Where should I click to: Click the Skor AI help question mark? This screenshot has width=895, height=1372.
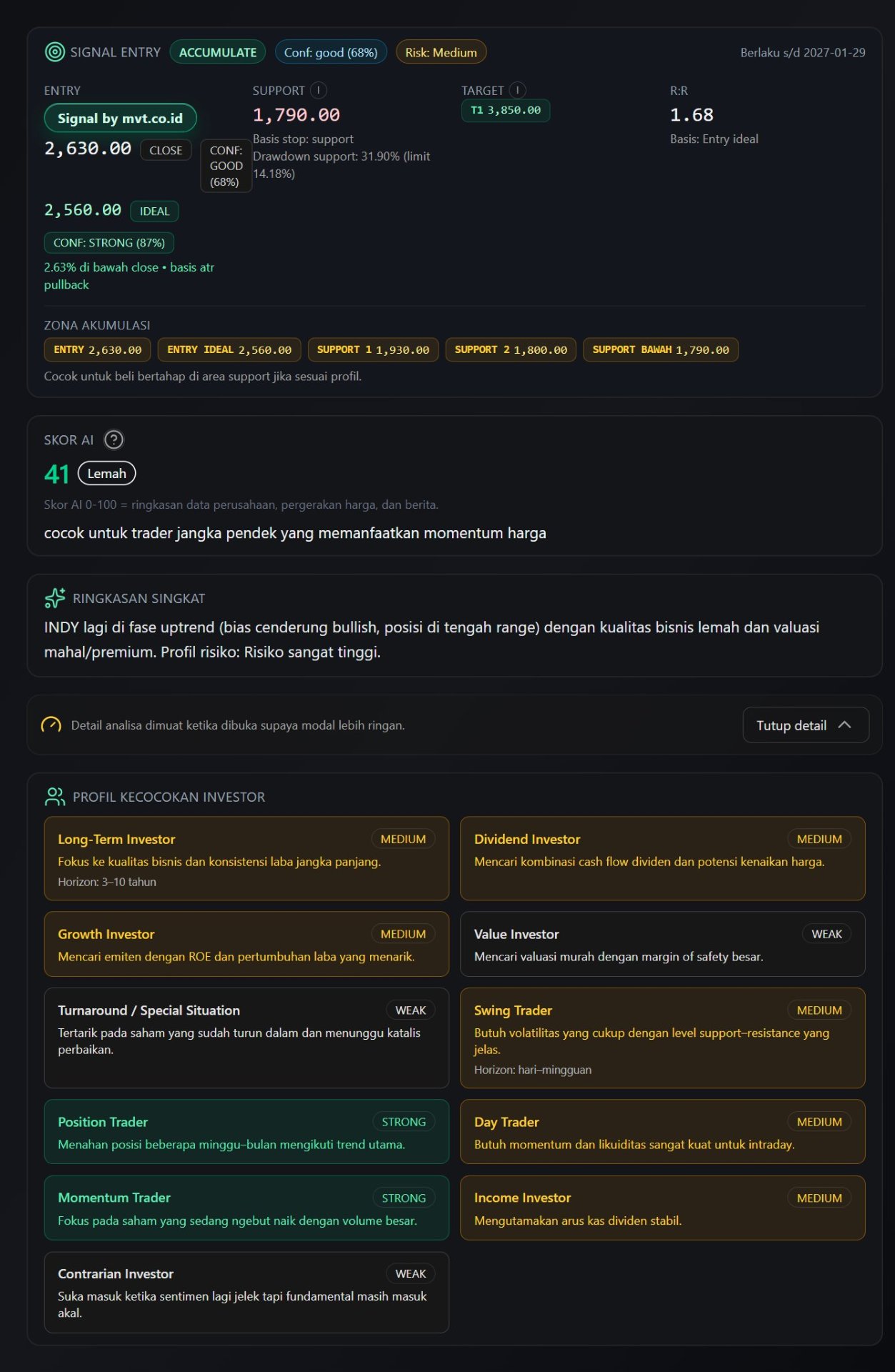(114, 439)
